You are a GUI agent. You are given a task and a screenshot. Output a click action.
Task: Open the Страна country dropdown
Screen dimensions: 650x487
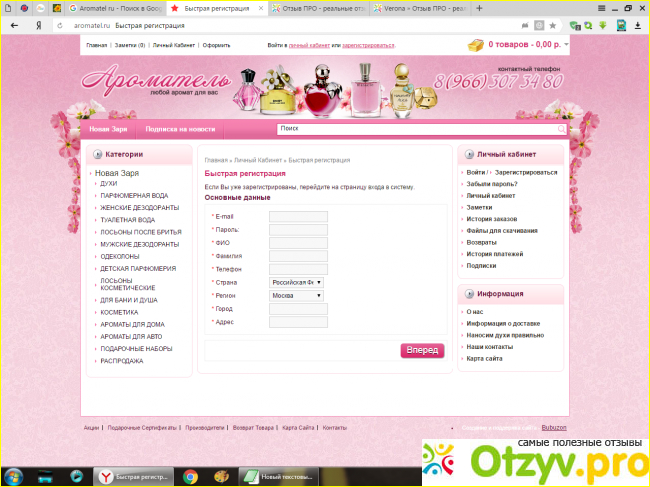tap(297, 283)
